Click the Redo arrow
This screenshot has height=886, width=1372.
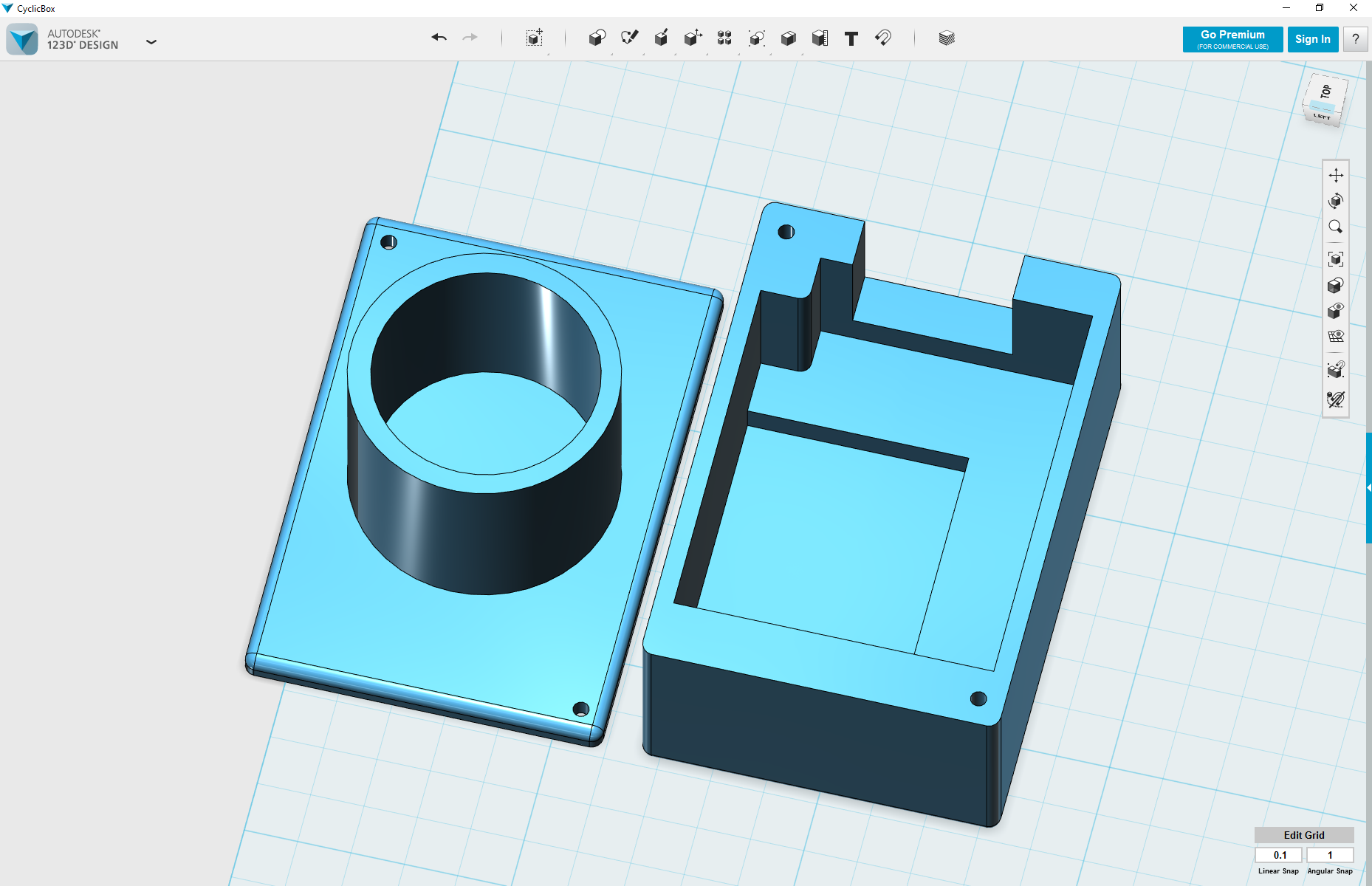coord(470,38)
